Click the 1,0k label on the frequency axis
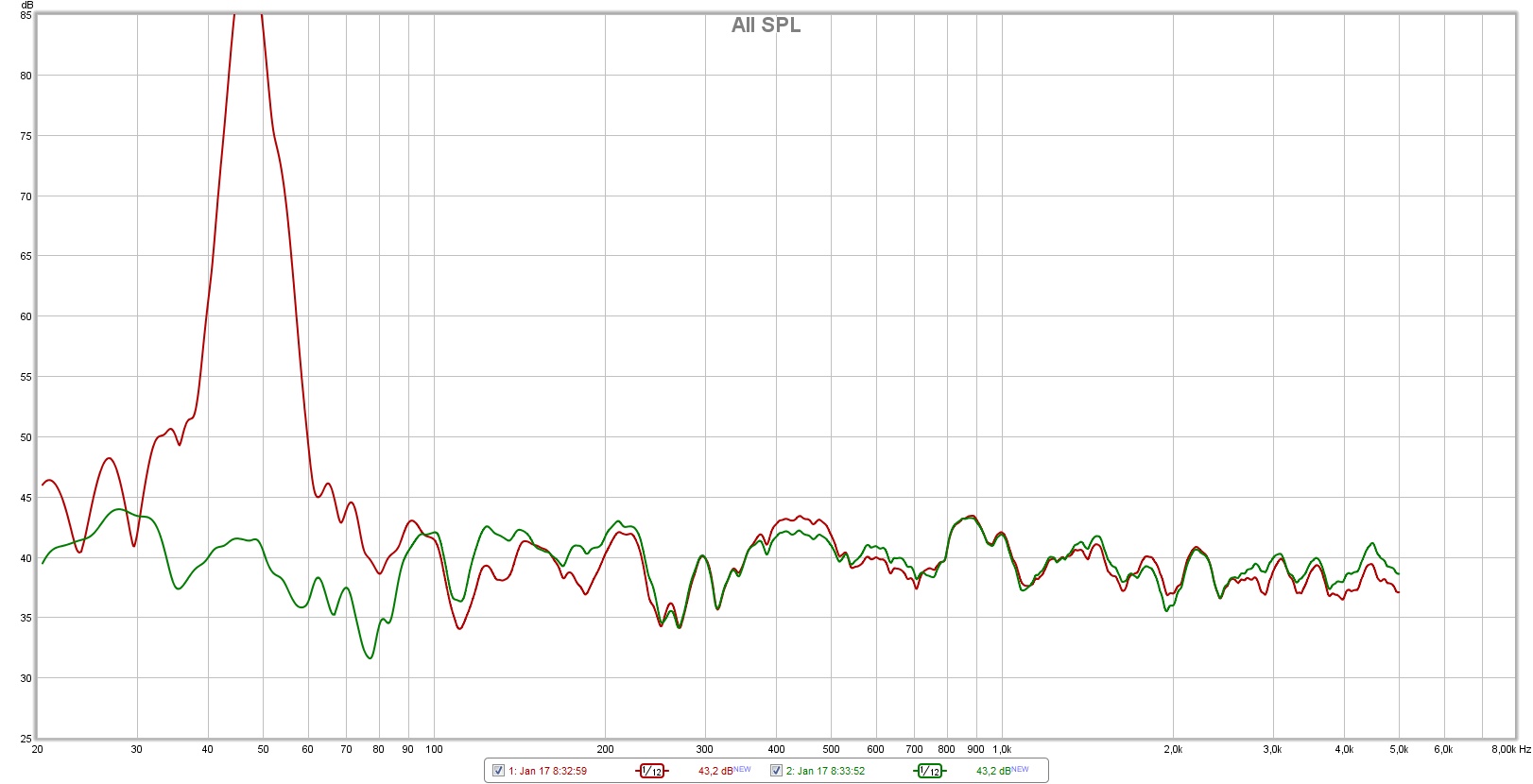The height and width of the screenshot is (784, 1533). click(x=1002, y=749)
